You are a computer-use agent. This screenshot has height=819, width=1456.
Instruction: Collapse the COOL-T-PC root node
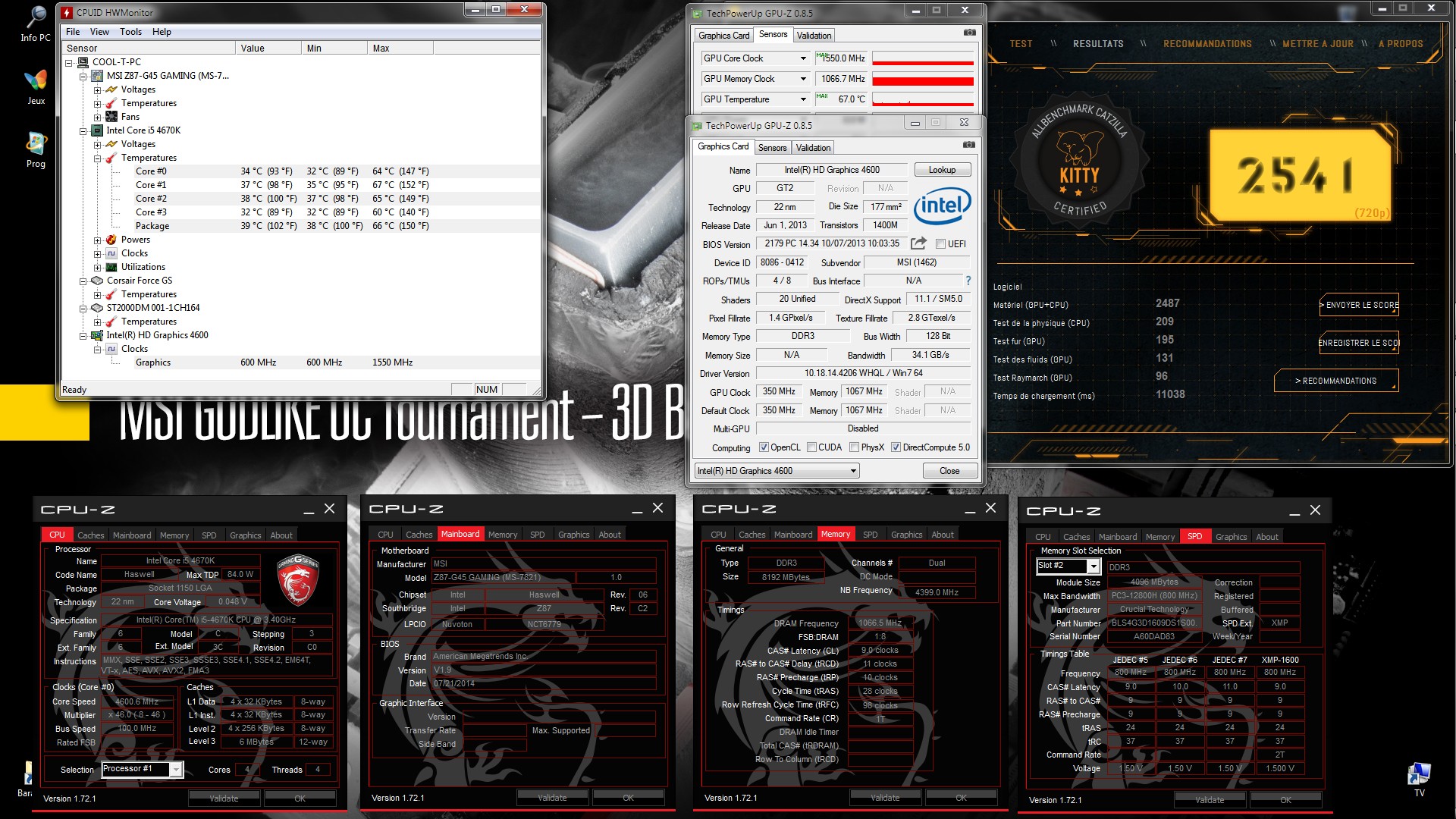(68, 62)
